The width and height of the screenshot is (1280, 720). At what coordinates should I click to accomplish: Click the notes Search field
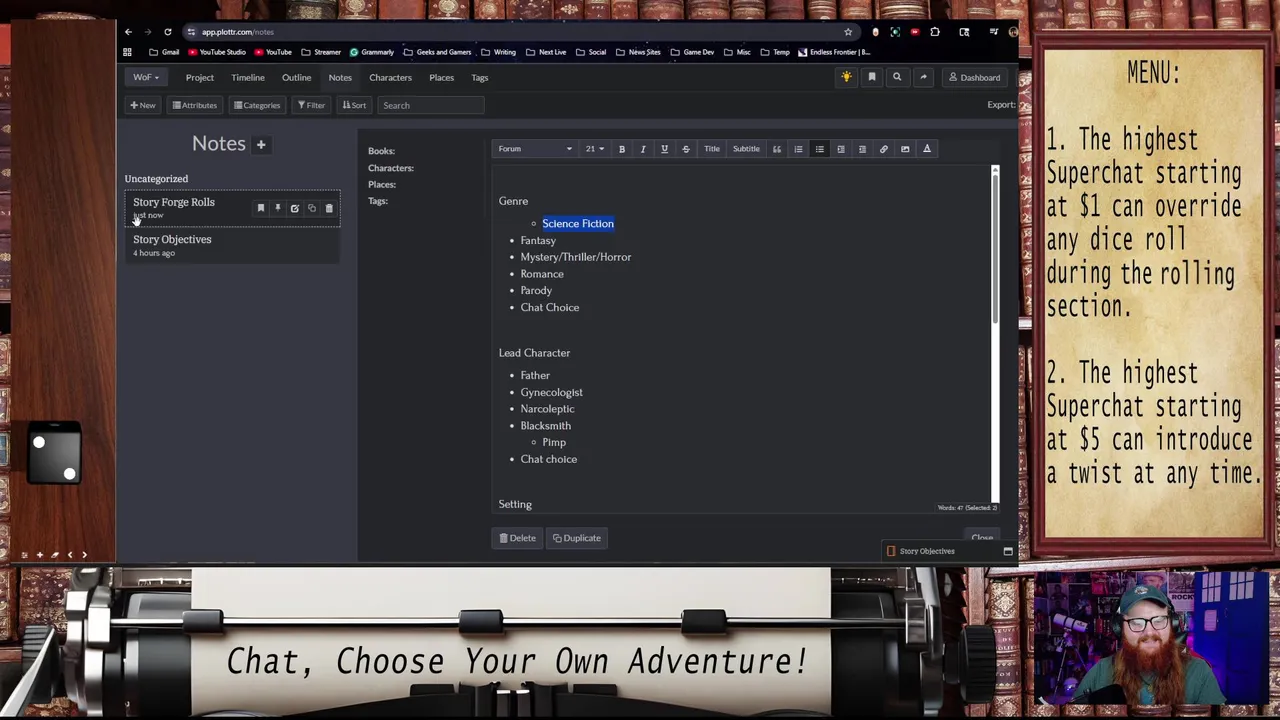click(431, 105)
